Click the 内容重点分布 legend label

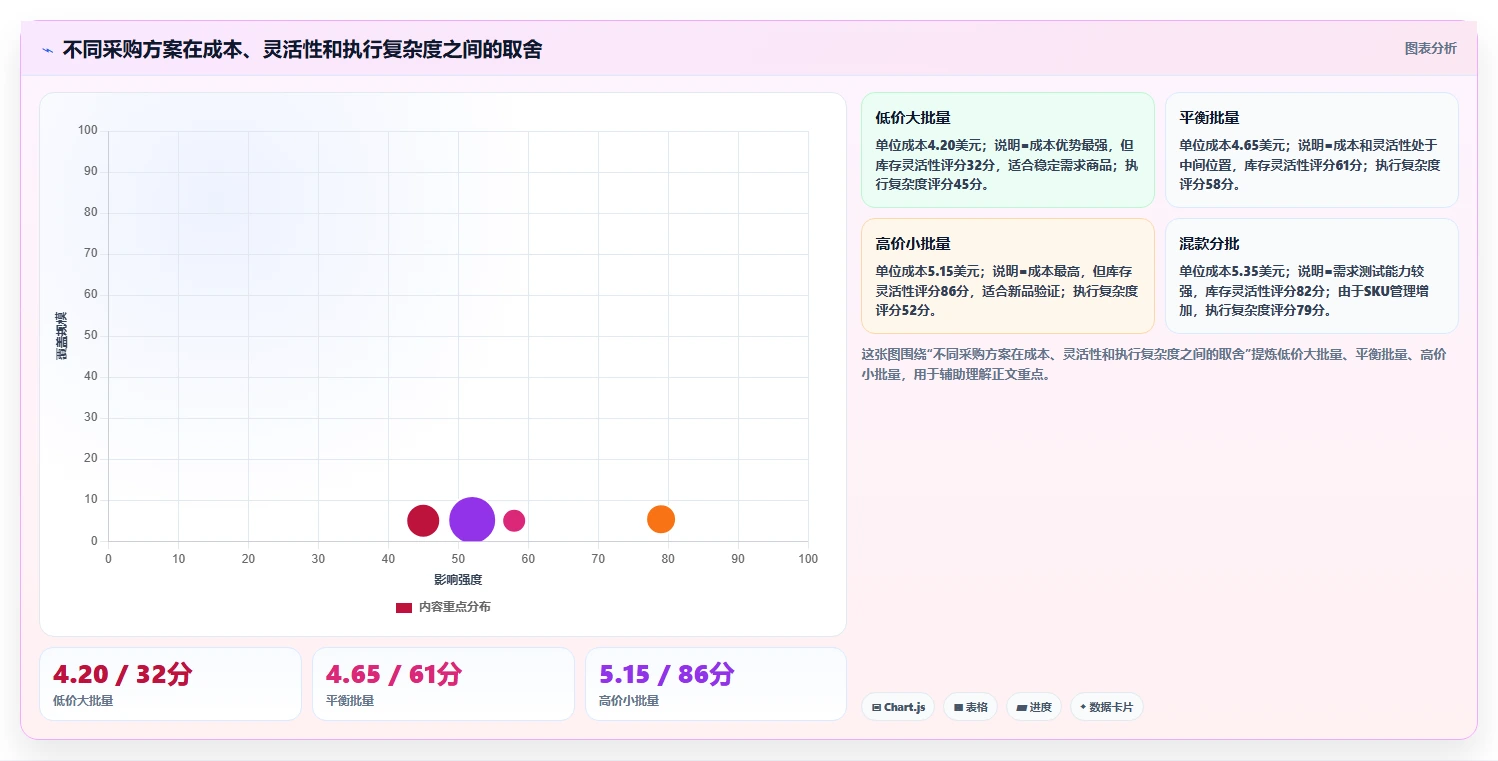[x=454, y=607]
